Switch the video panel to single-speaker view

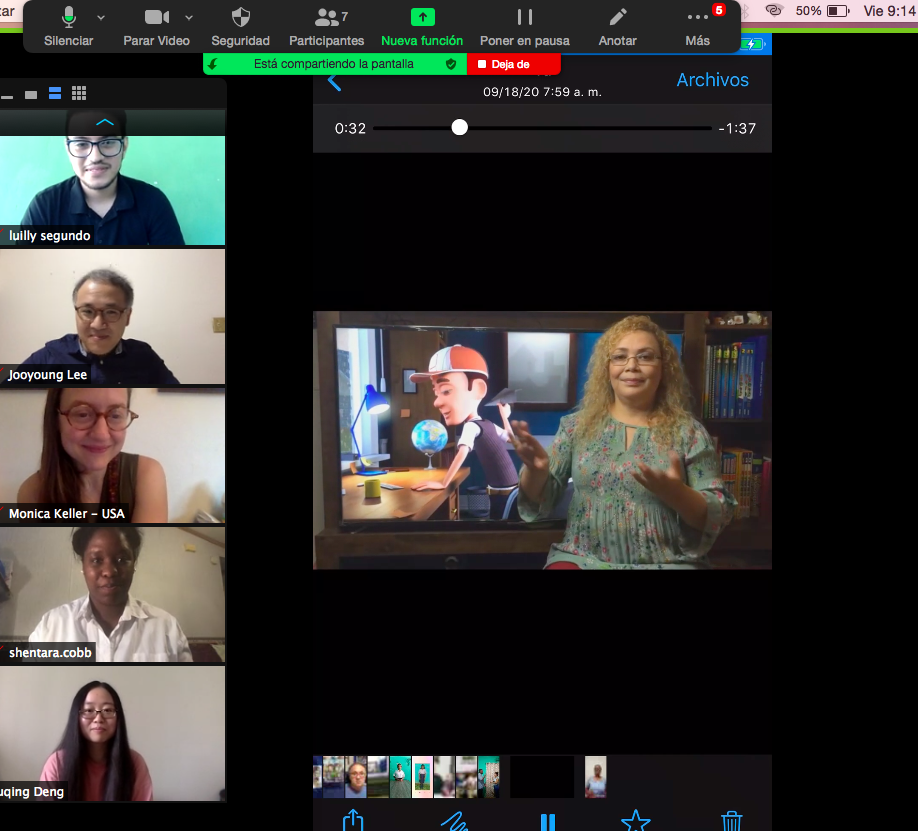pos(31,95)
